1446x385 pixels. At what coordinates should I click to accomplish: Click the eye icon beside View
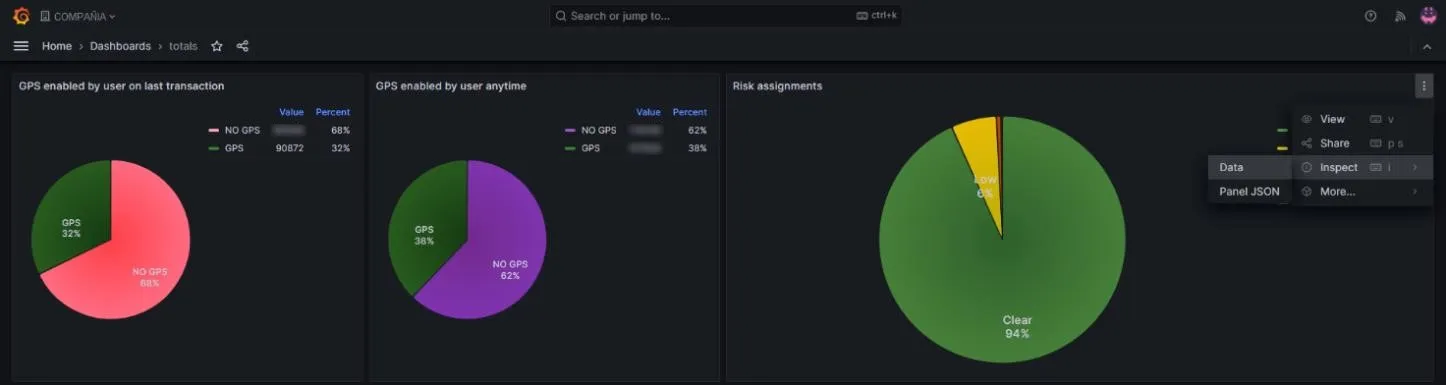click(1306, 119)
